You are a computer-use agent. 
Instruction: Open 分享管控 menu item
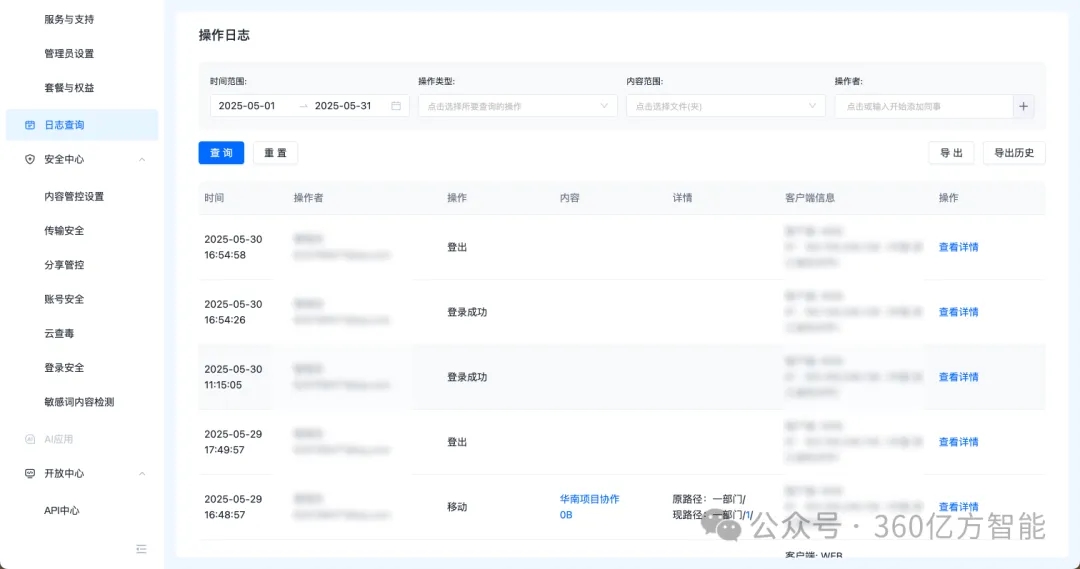[64, 265]
